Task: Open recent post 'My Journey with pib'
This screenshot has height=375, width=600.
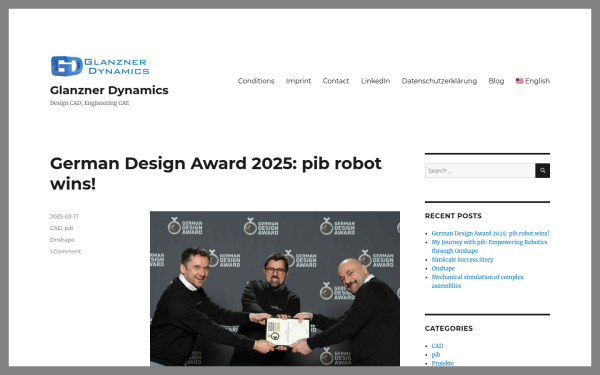Action: coord(489,246)
